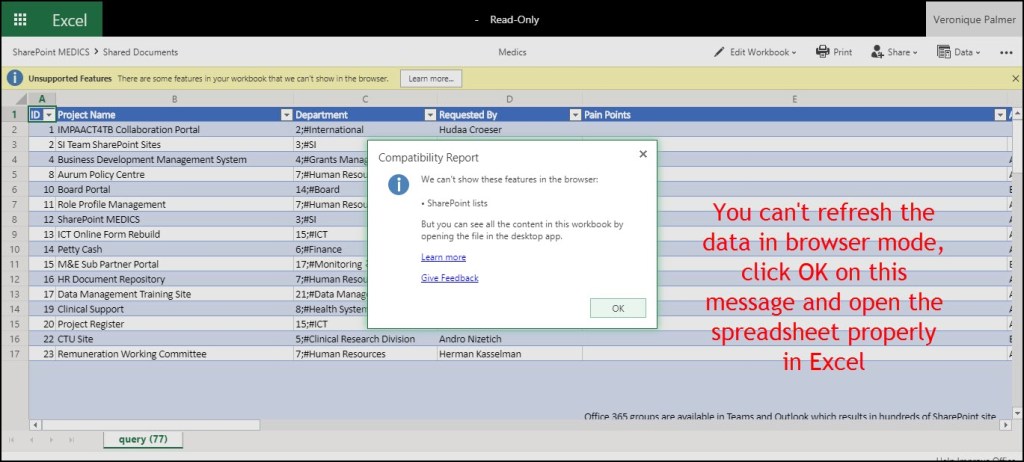Select the SharePoint MEDICS project name cell

[x=99, y=219]
